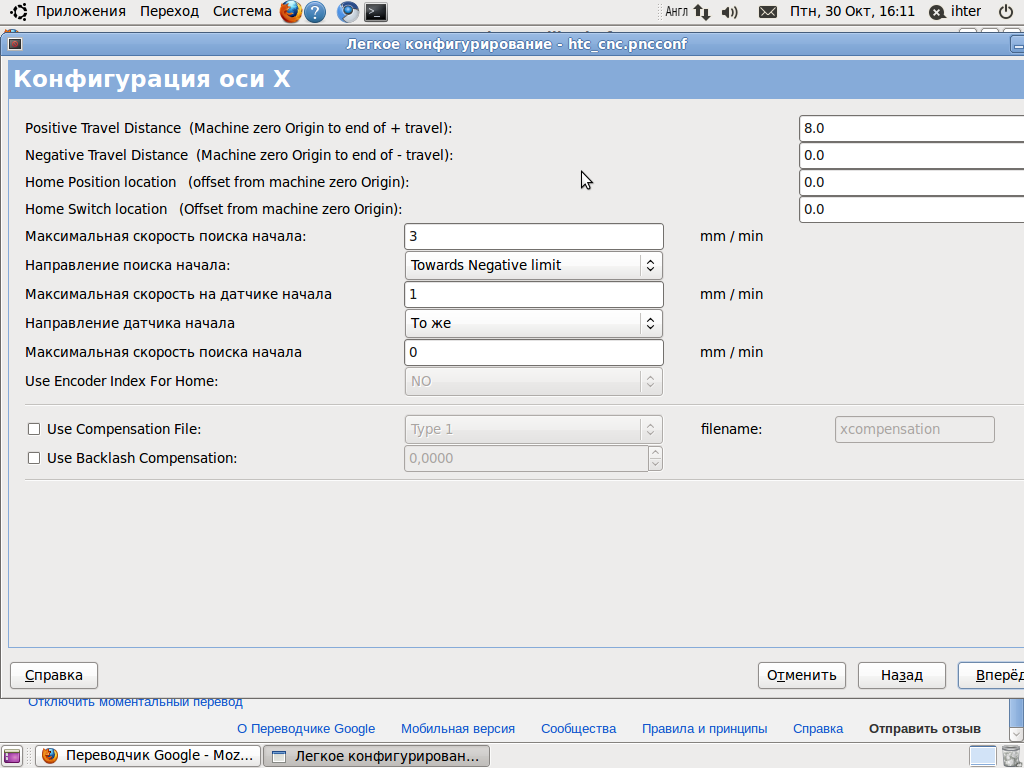The image size is (1024, 768).
Task: Click the home sensor speed field containing 1
Action: pyautogui.click(x=534, y=295)
